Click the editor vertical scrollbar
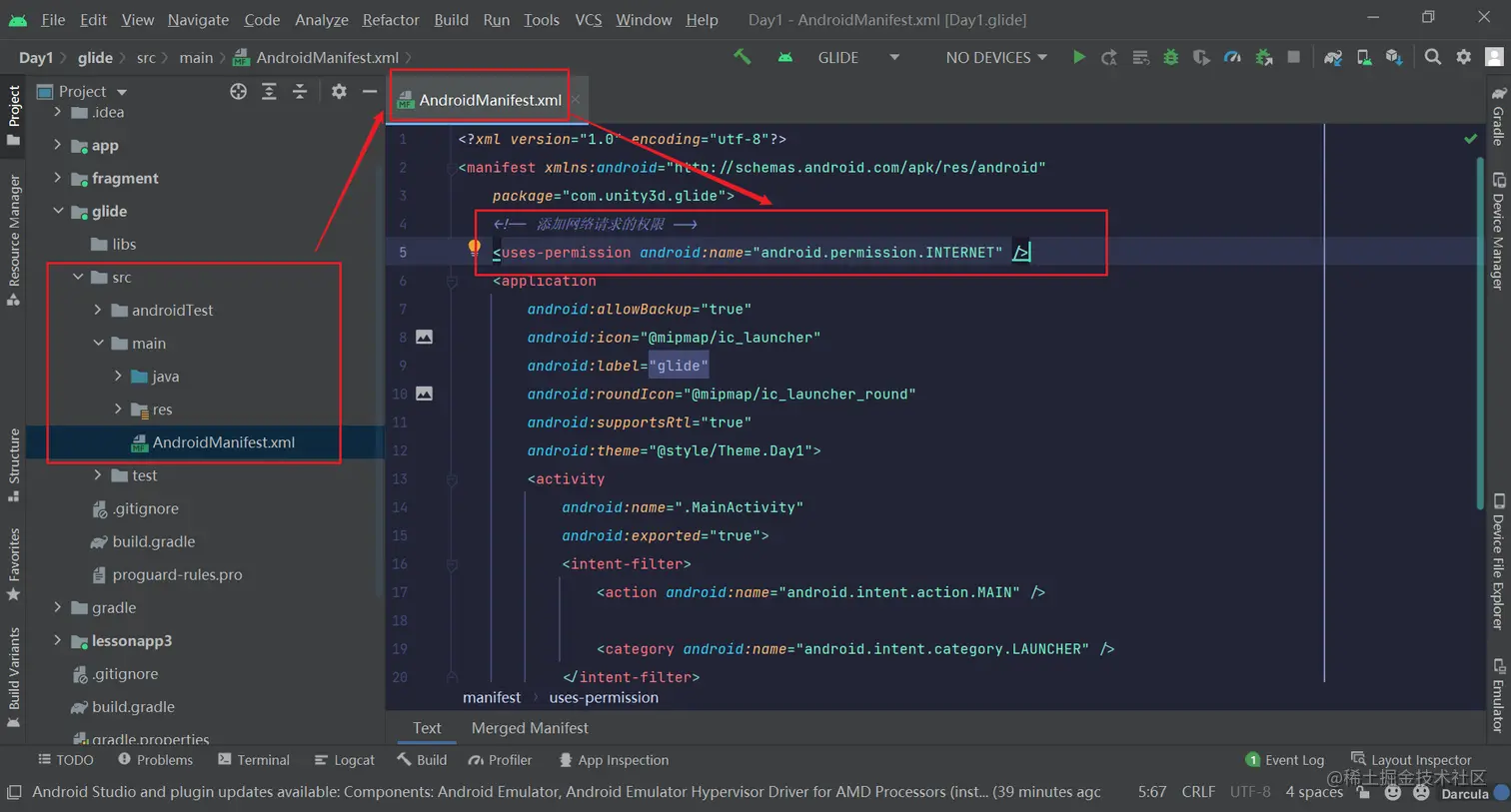Screen dimensions: 1511x812 [1480, 335]
